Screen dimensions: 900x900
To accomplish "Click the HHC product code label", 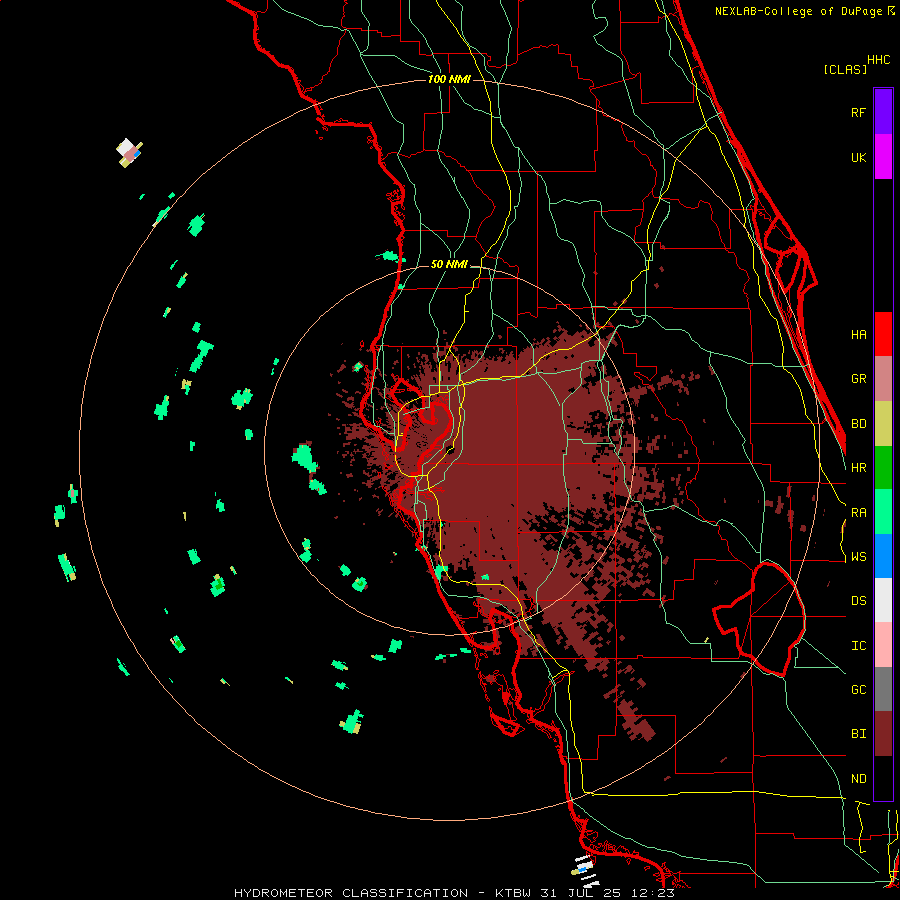I will coord(878,60).
